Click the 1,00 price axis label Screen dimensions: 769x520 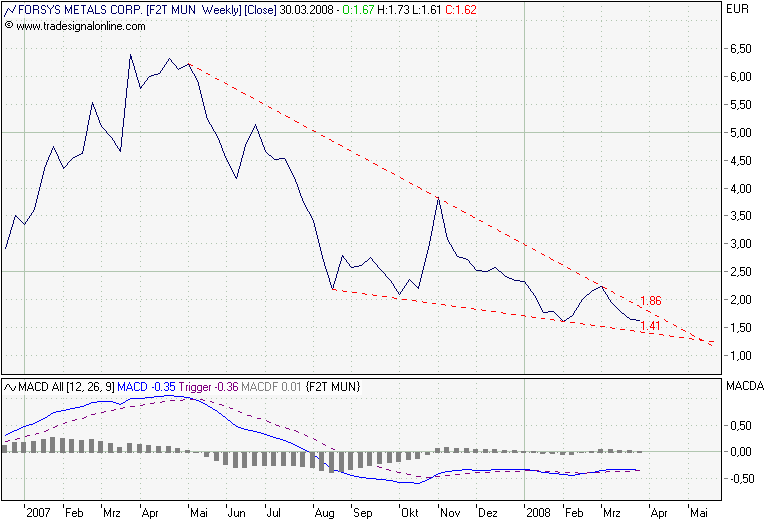point(741,356)
